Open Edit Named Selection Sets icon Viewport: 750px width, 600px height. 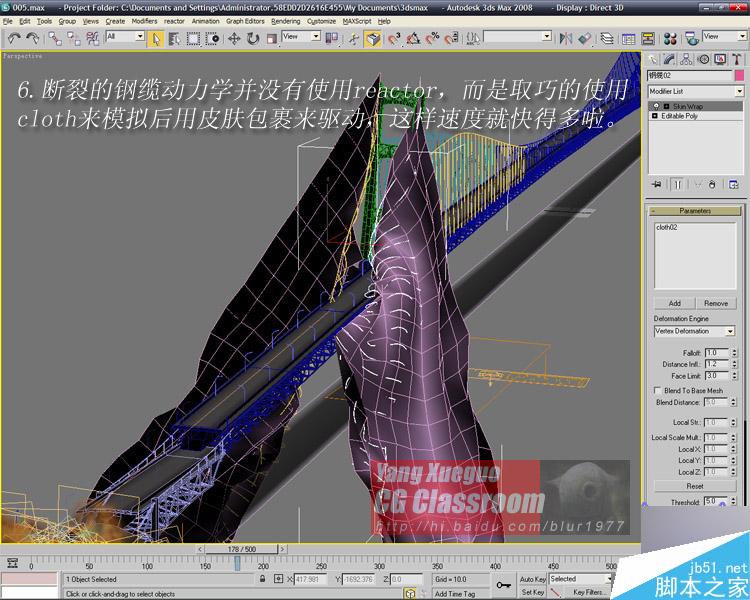coord(473,39)
